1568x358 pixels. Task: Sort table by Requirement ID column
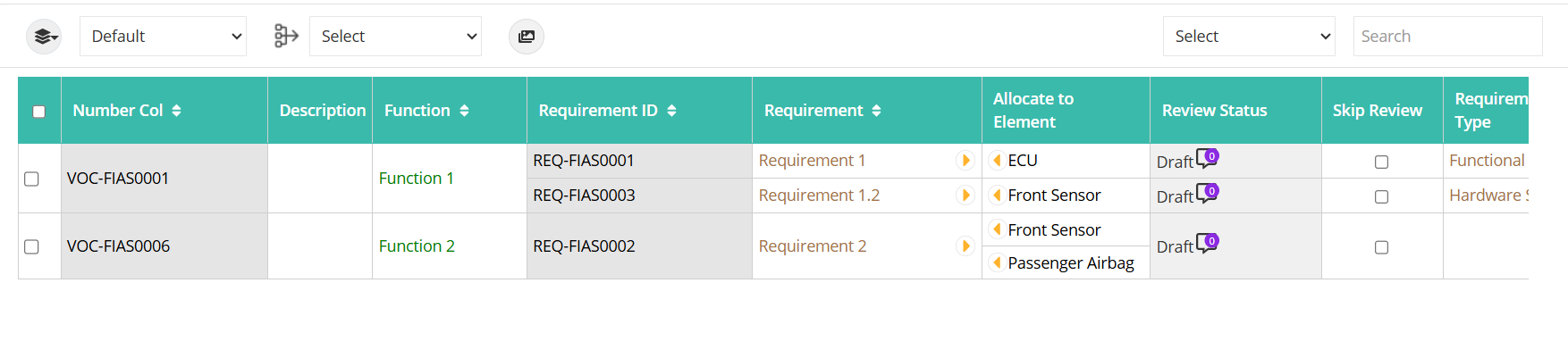[671, 111]
